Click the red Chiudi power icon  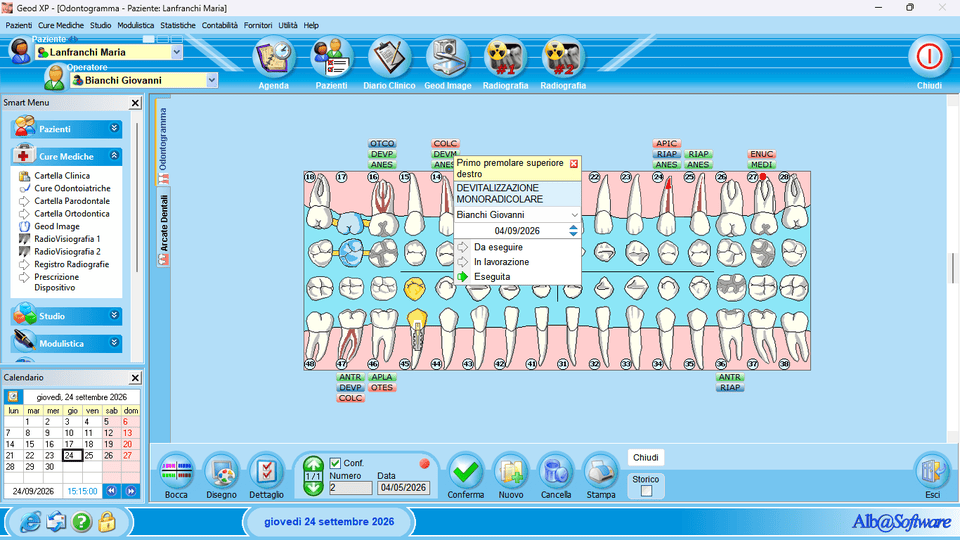point(929,57)
